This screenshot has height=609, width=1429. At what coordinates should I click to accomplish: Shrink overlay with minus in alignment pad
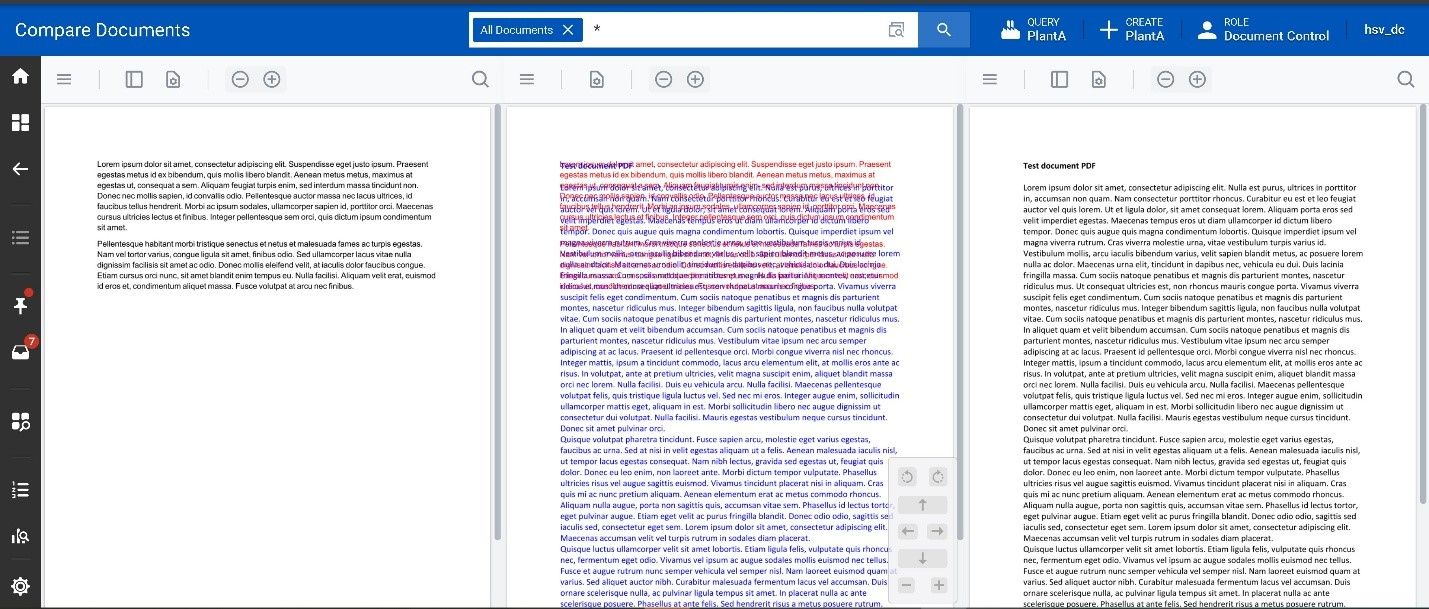tap(907, 585)
